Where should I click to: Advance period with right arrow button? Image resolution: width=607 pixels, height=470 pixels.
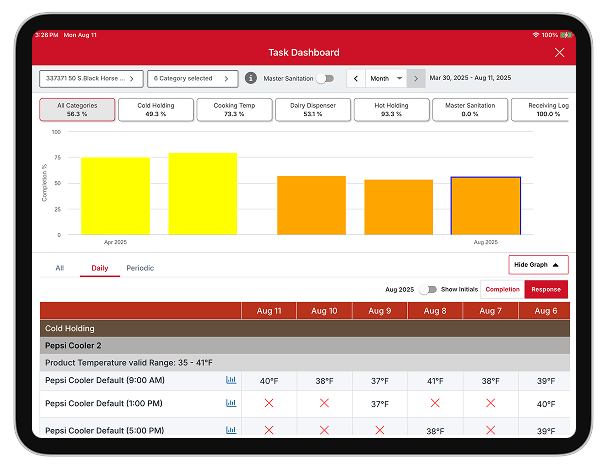click(x=416, y=78)
